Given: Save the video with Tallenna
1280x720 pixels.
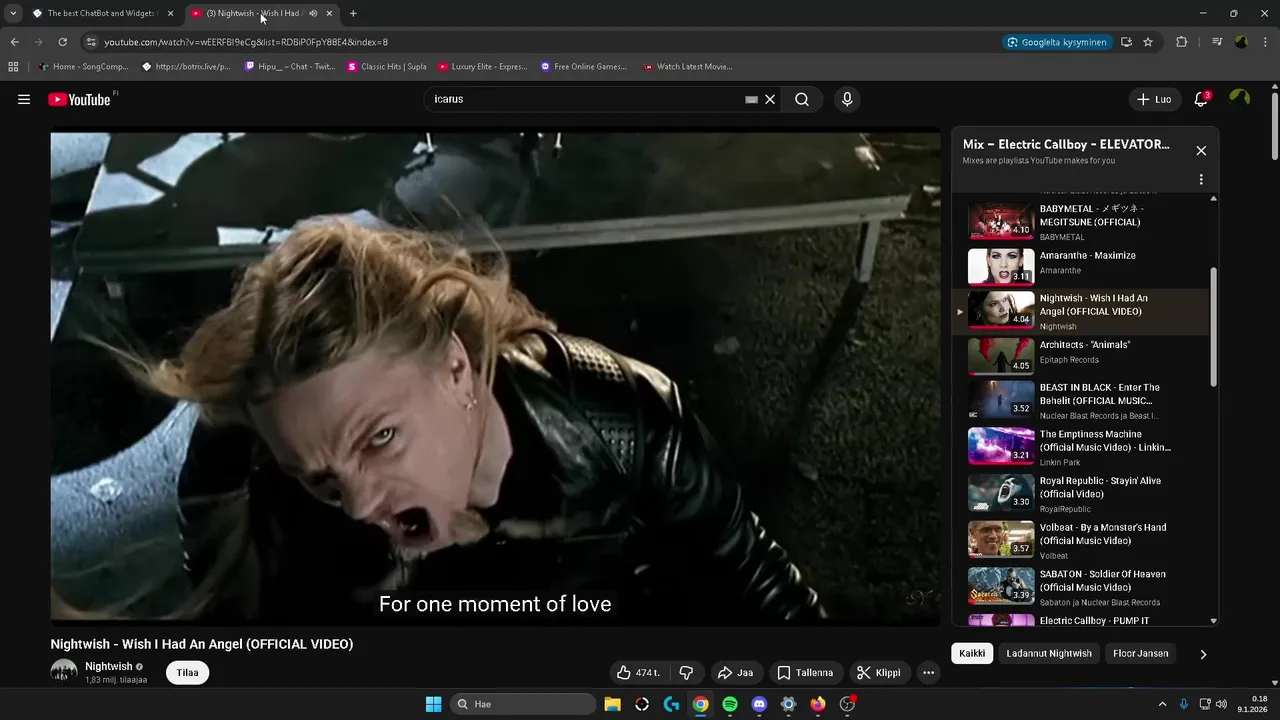Looking at the screenshot, I should (805, 673).
